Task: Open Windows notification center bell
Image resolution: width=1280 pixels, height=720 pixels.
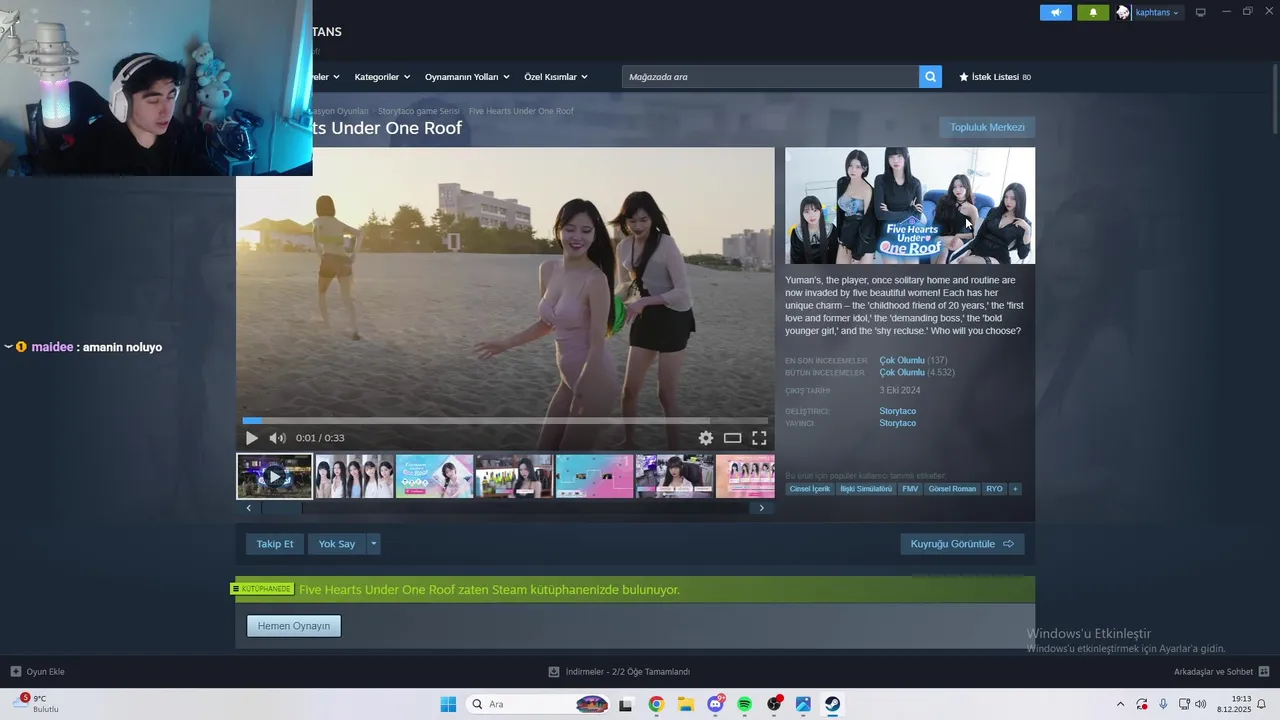Action: click(x=1262, y=704)
